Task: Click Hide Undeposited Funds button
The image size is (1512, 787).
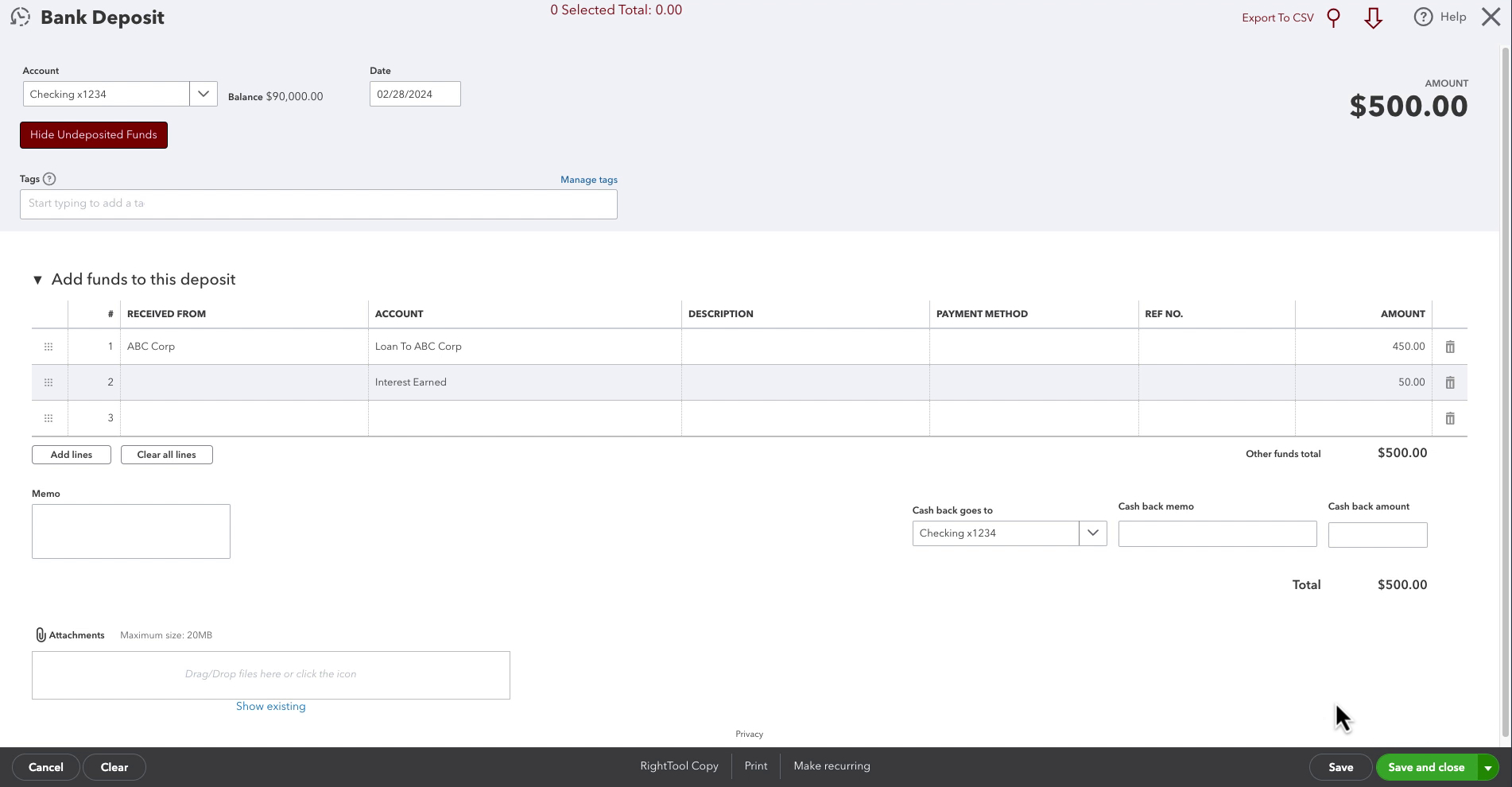Action: coord(94,135)
